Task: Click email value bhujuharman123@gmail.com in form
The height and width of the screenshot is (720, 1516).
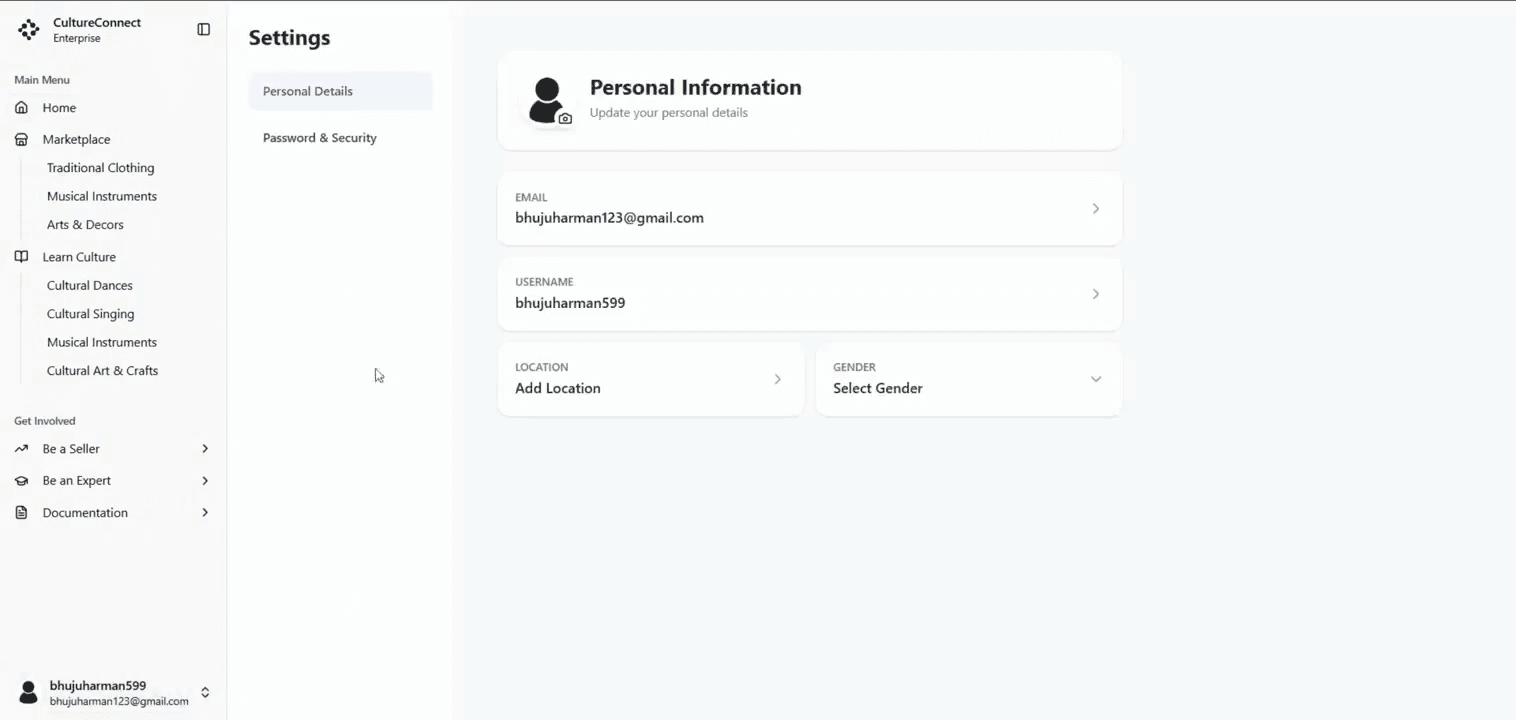Action: (609, 218)
